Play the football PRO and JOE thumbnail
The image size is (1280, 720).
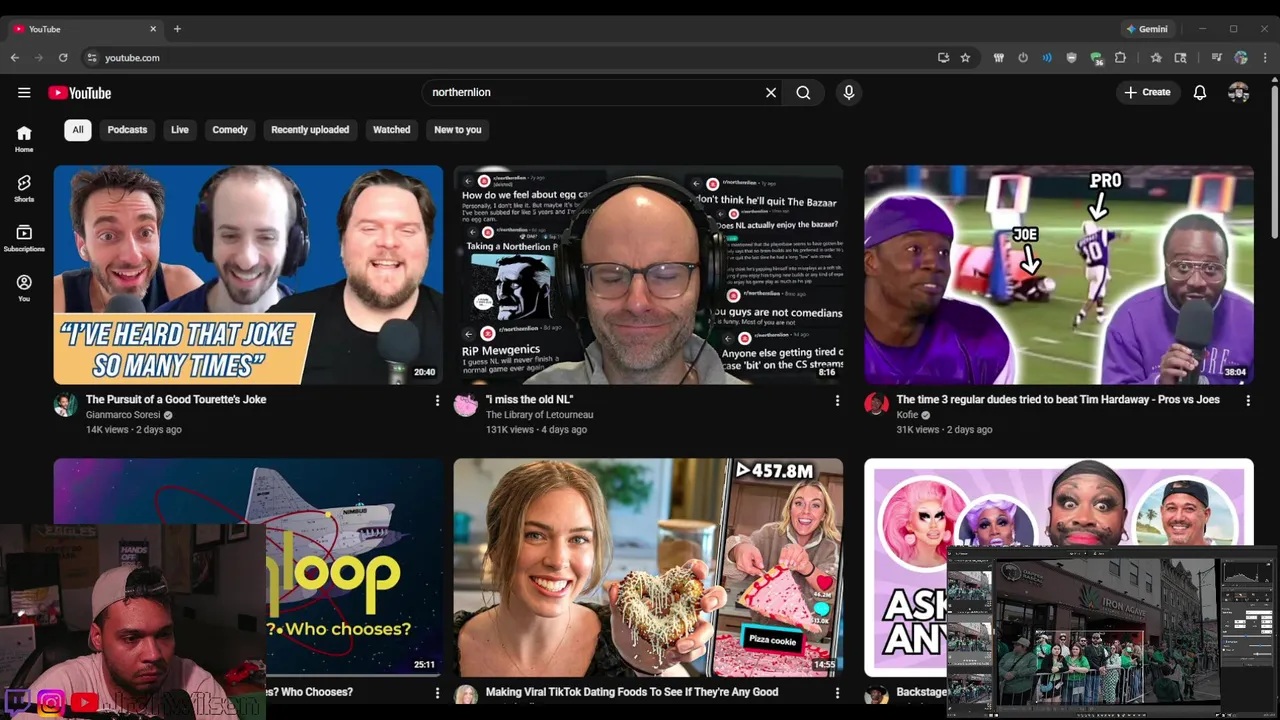1059,275
